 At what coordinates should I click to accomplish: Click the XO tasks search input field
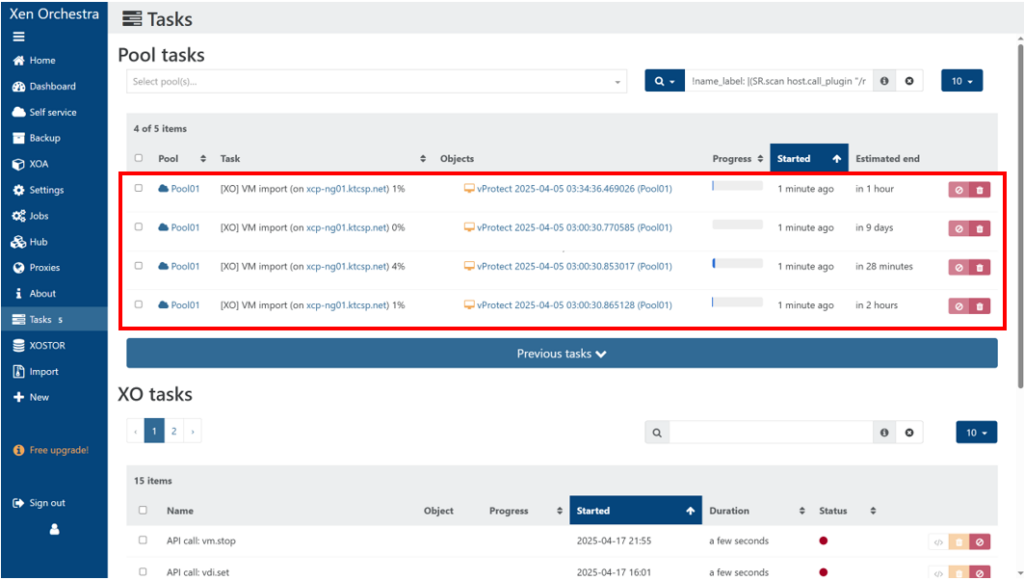coord(770,432)
